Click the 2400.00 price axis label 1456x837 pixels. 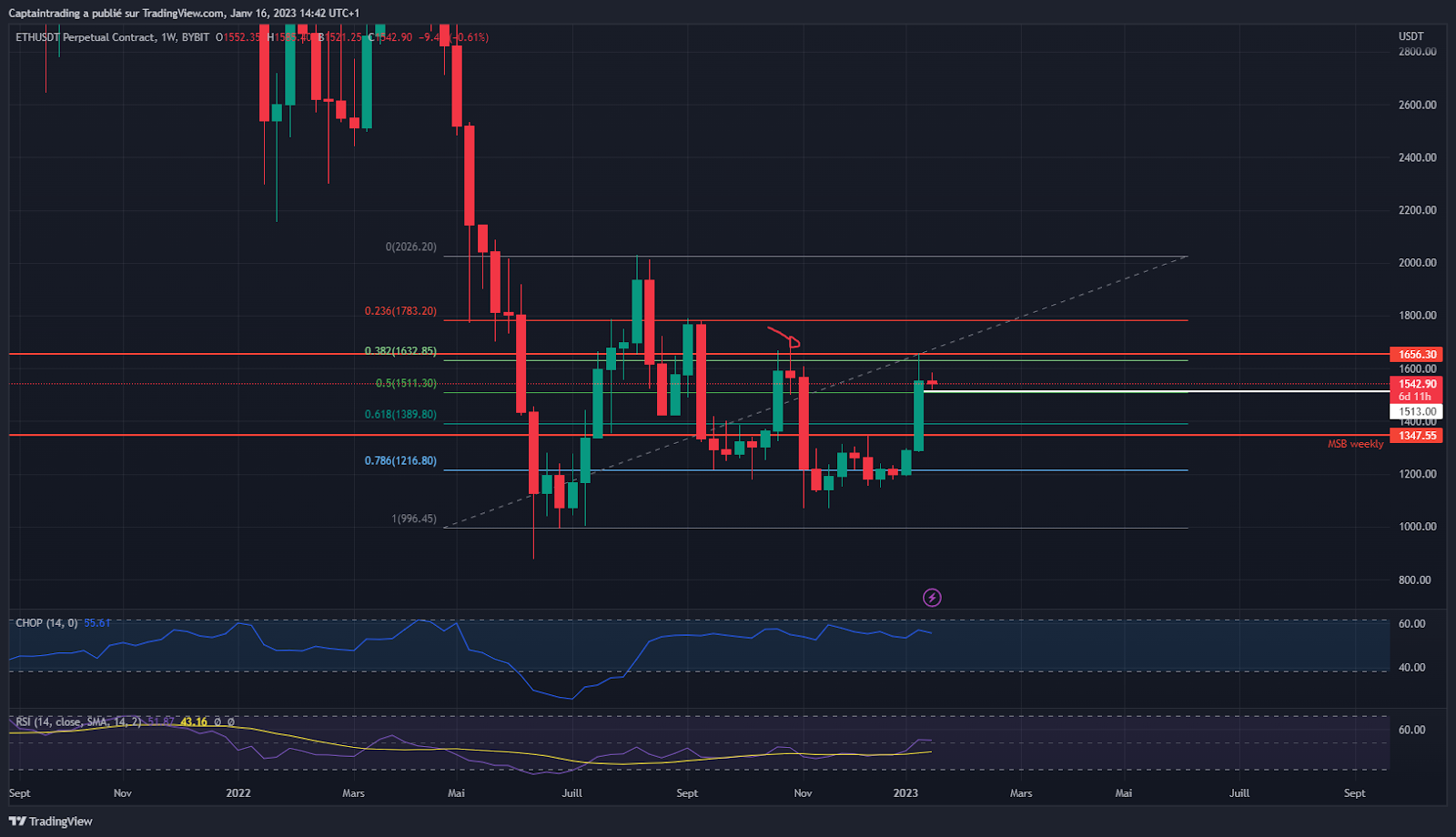pyautogui.click(x=1418, y=157)
